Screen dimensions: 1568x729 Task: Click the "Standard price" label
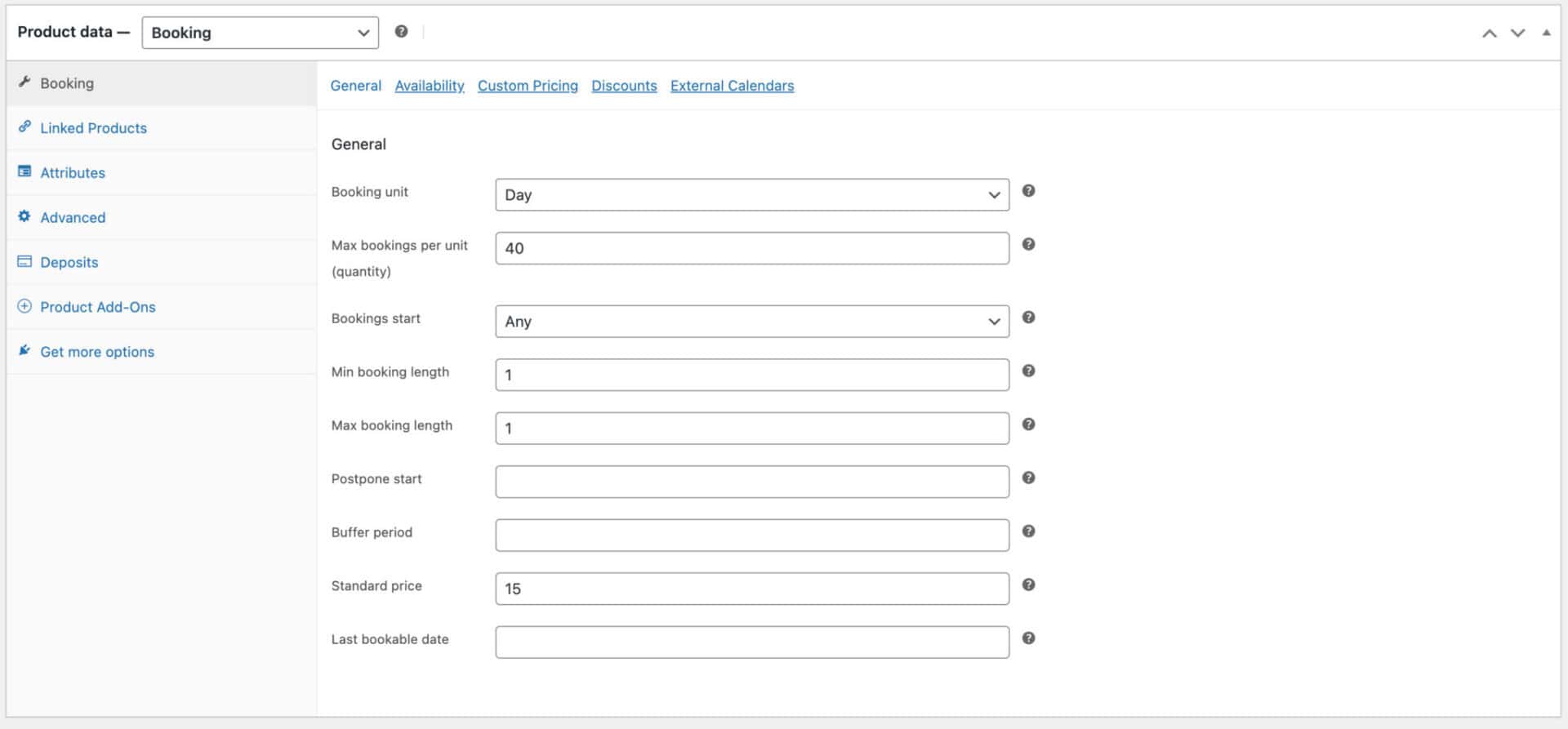pyautogui.click(x=376, y=586)
